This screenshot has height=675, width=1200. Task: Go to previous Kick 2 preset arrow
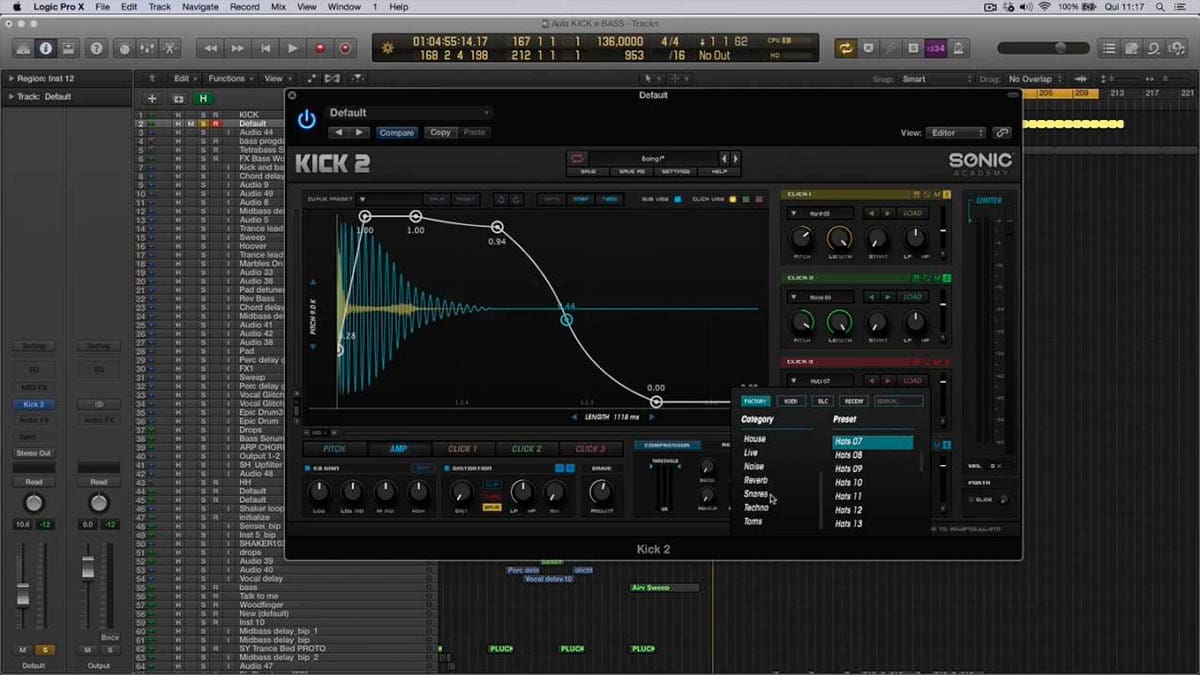725,158
